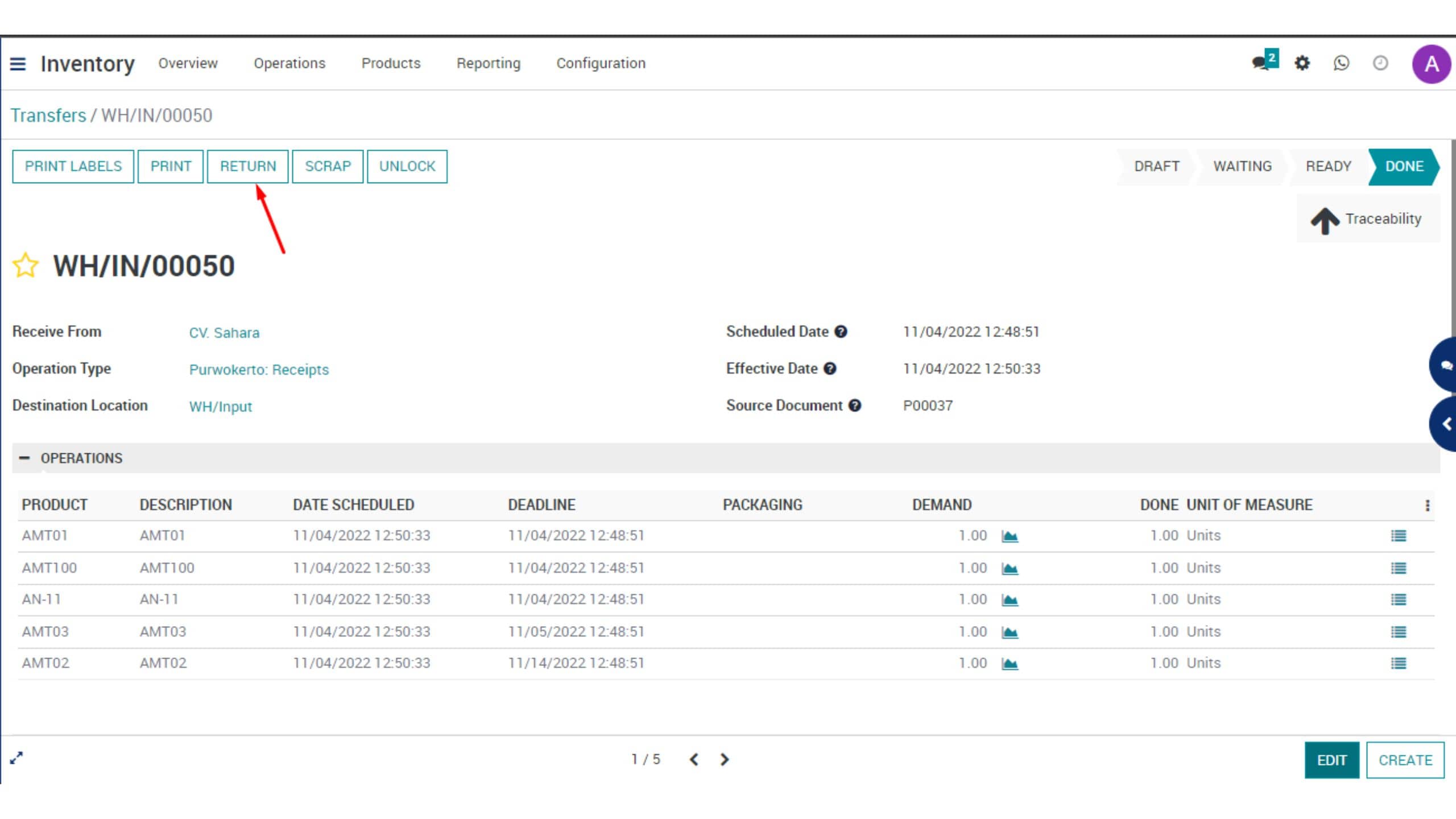Open the clock activities icon
Viewport: 1456px width, 819px height.
(1380, 63)
